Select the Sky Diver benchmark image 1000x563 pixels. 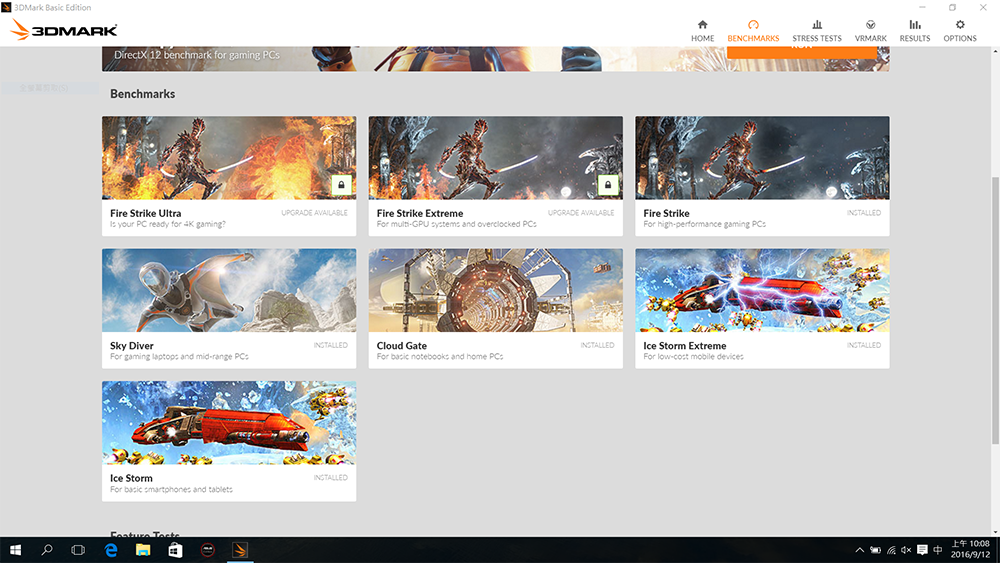point(228,290)
